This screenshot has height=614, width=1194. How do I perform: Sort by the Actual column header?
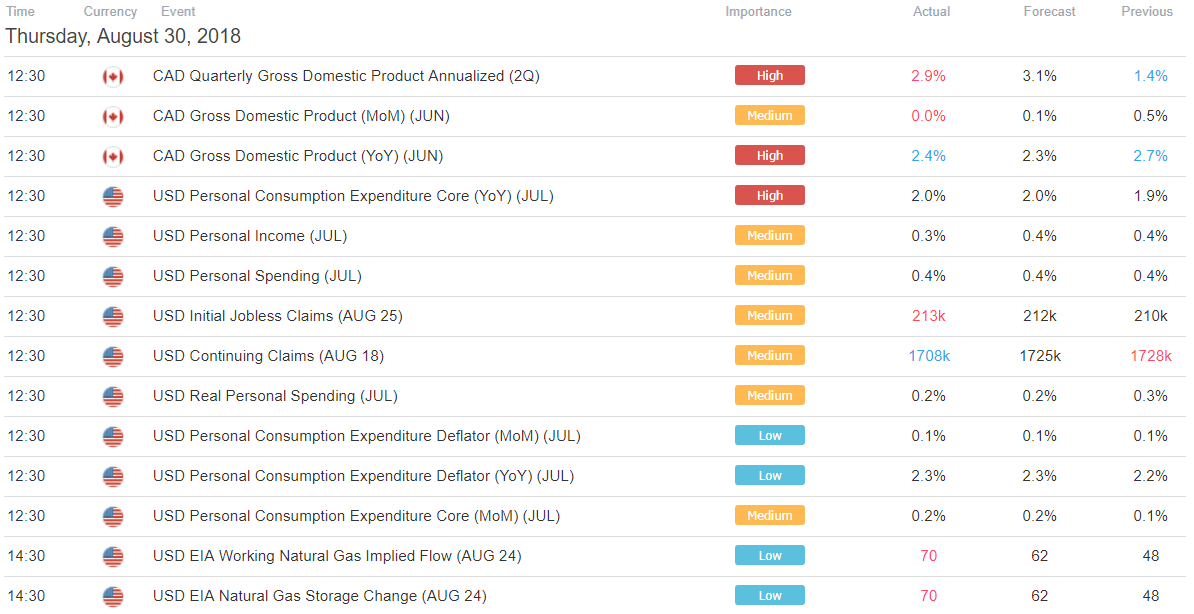(931, 11)
